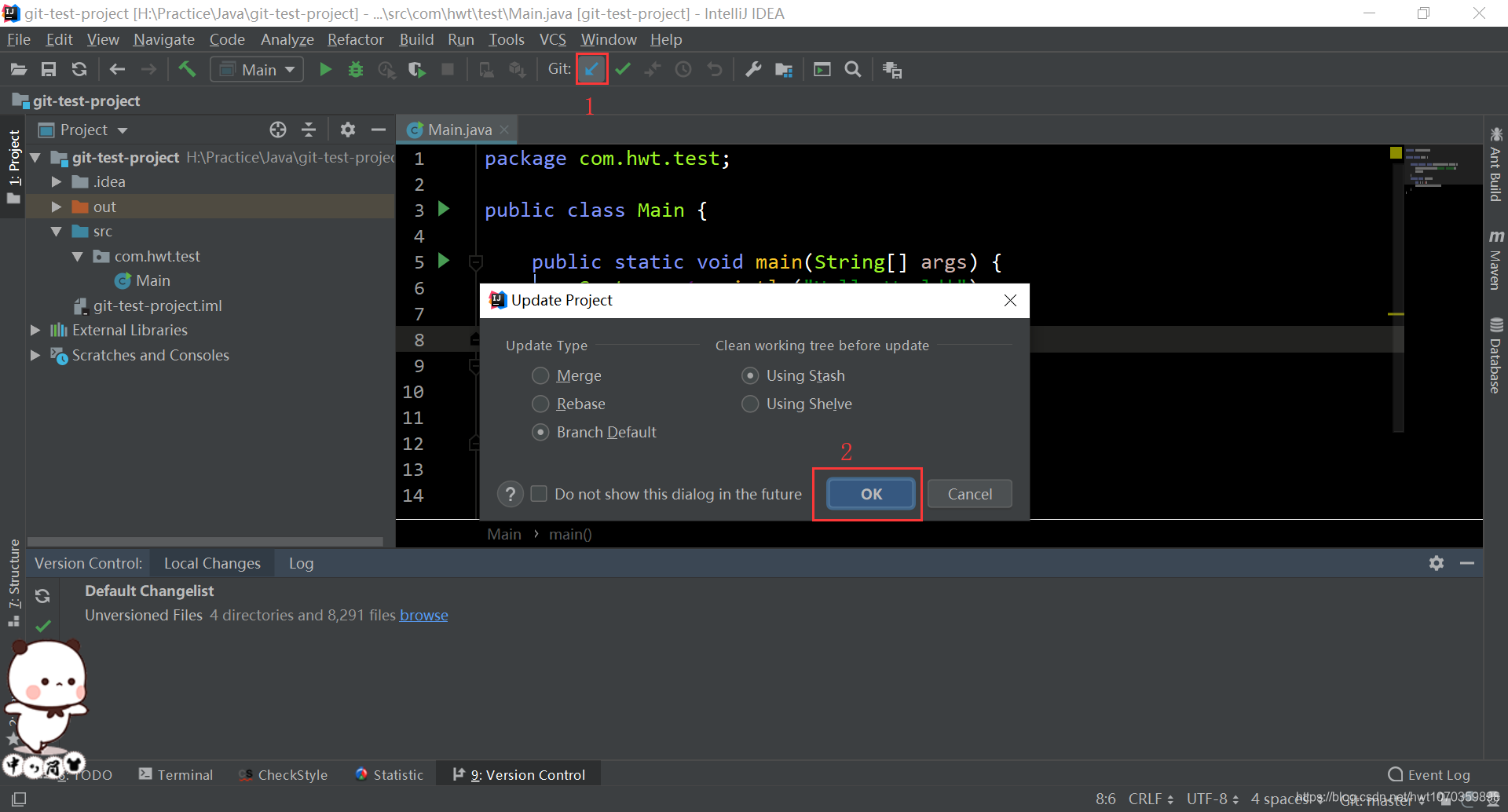Click the browse link for unversioned files
Screen dimensions: 1508x812
point(424,615)
